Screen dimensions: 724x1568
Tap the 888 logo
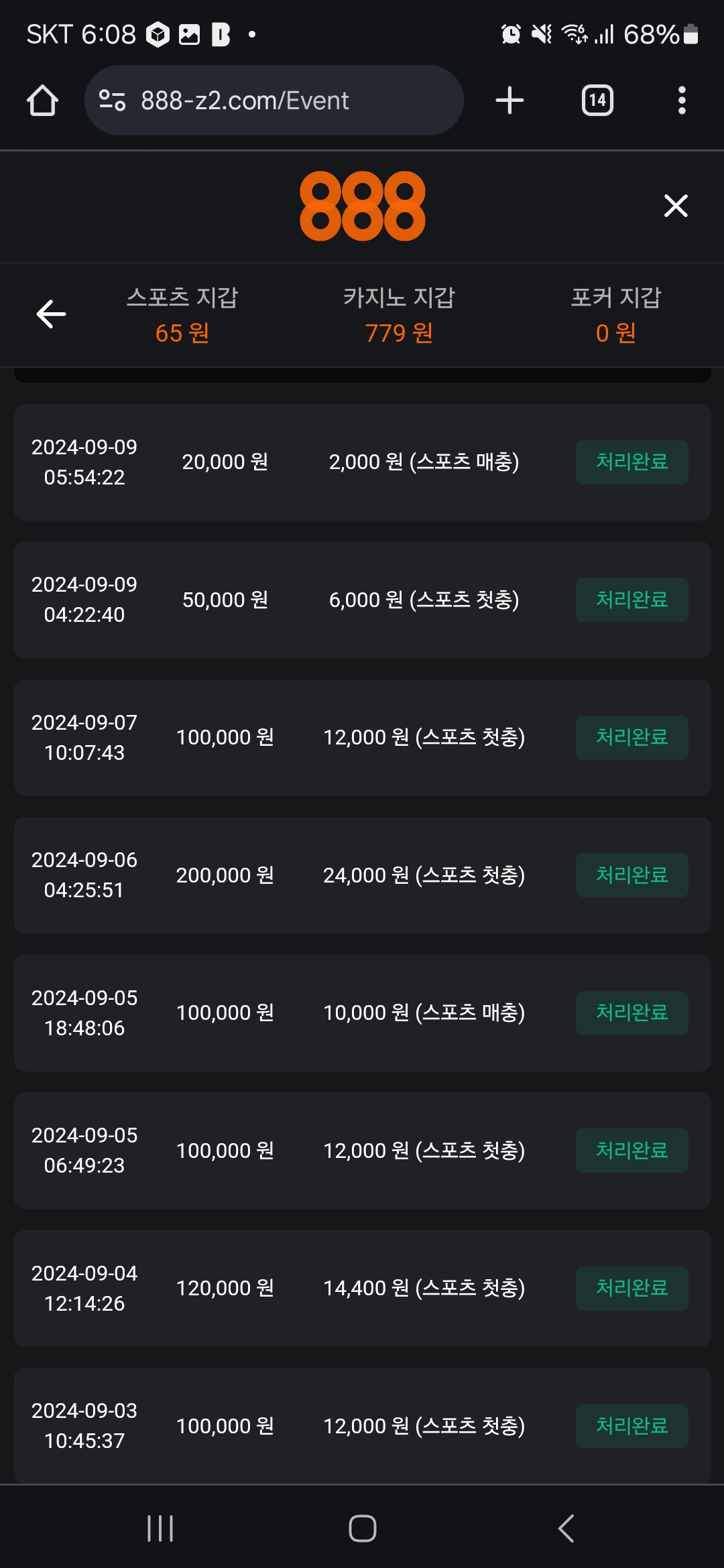click(362, 206)
